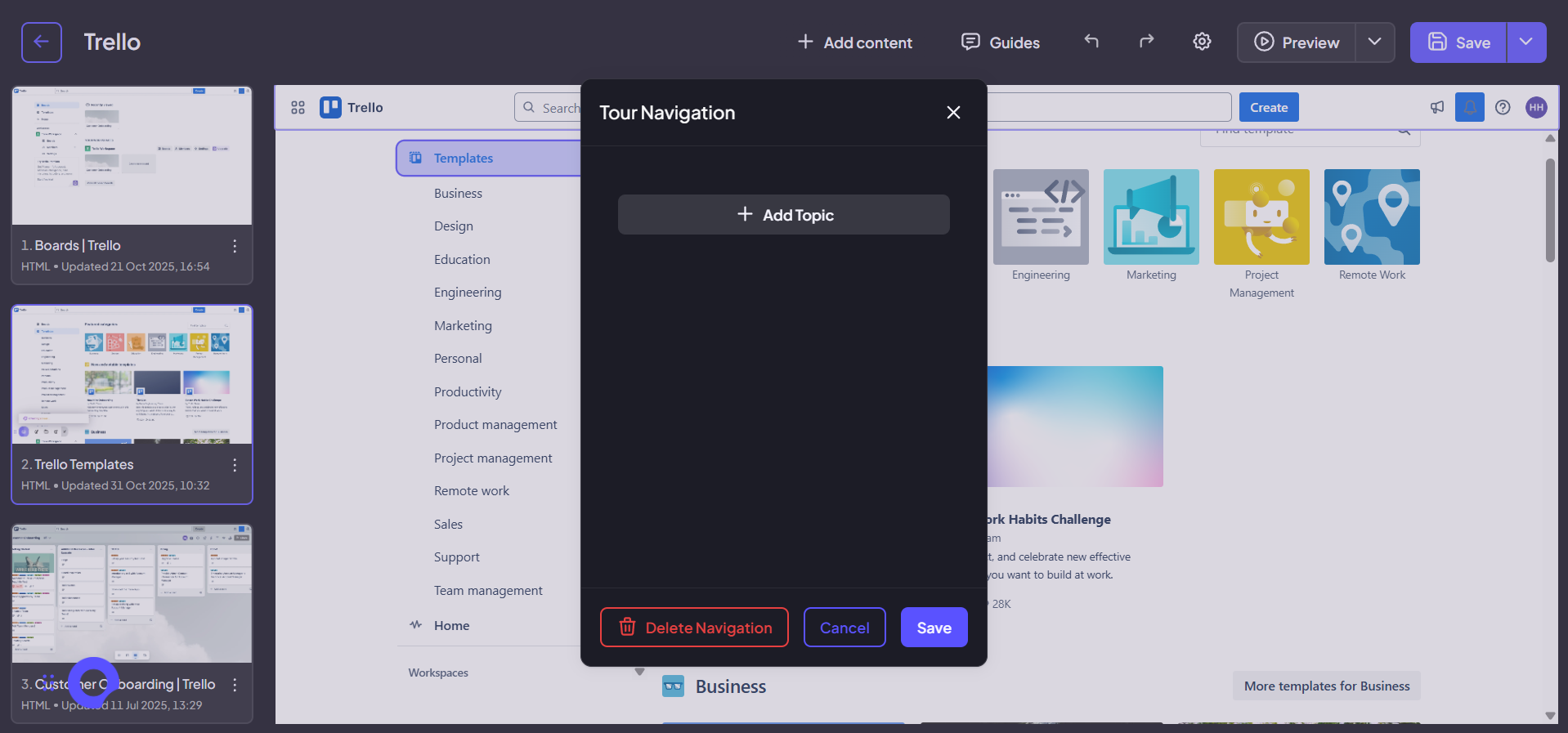The height and width of the screenshot is (733, 1568).
Task: Select Product management category
Action: 495,425
